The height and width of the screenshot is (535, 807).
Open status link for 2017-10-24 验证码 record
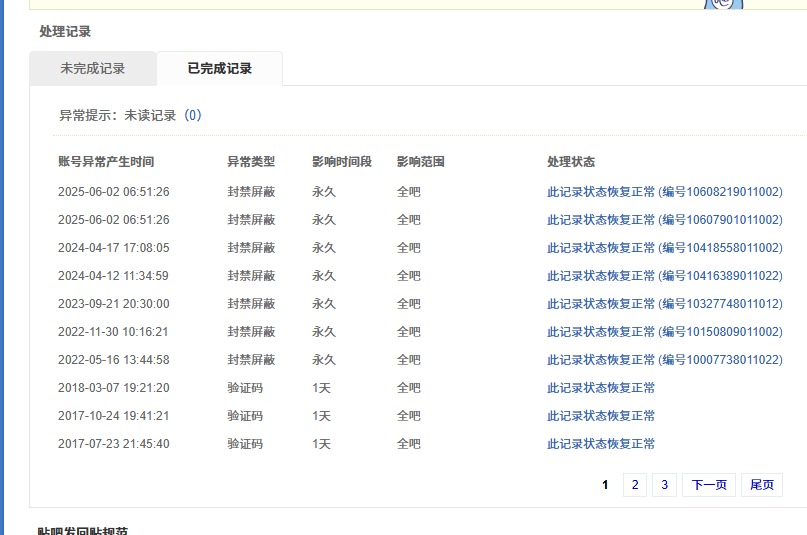[601, 416]
